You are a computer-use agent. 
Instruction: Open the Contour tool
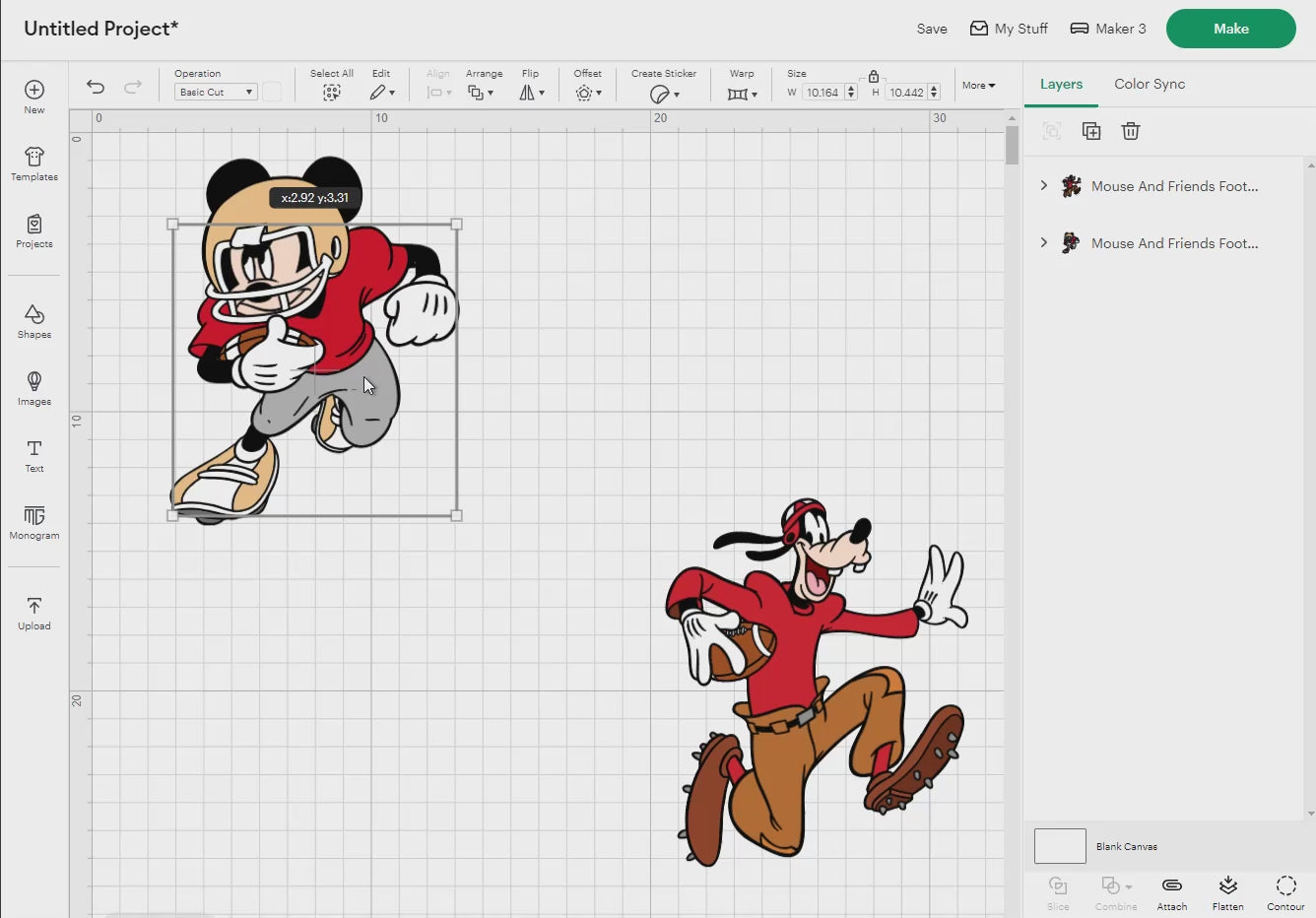pos(1285,892)
